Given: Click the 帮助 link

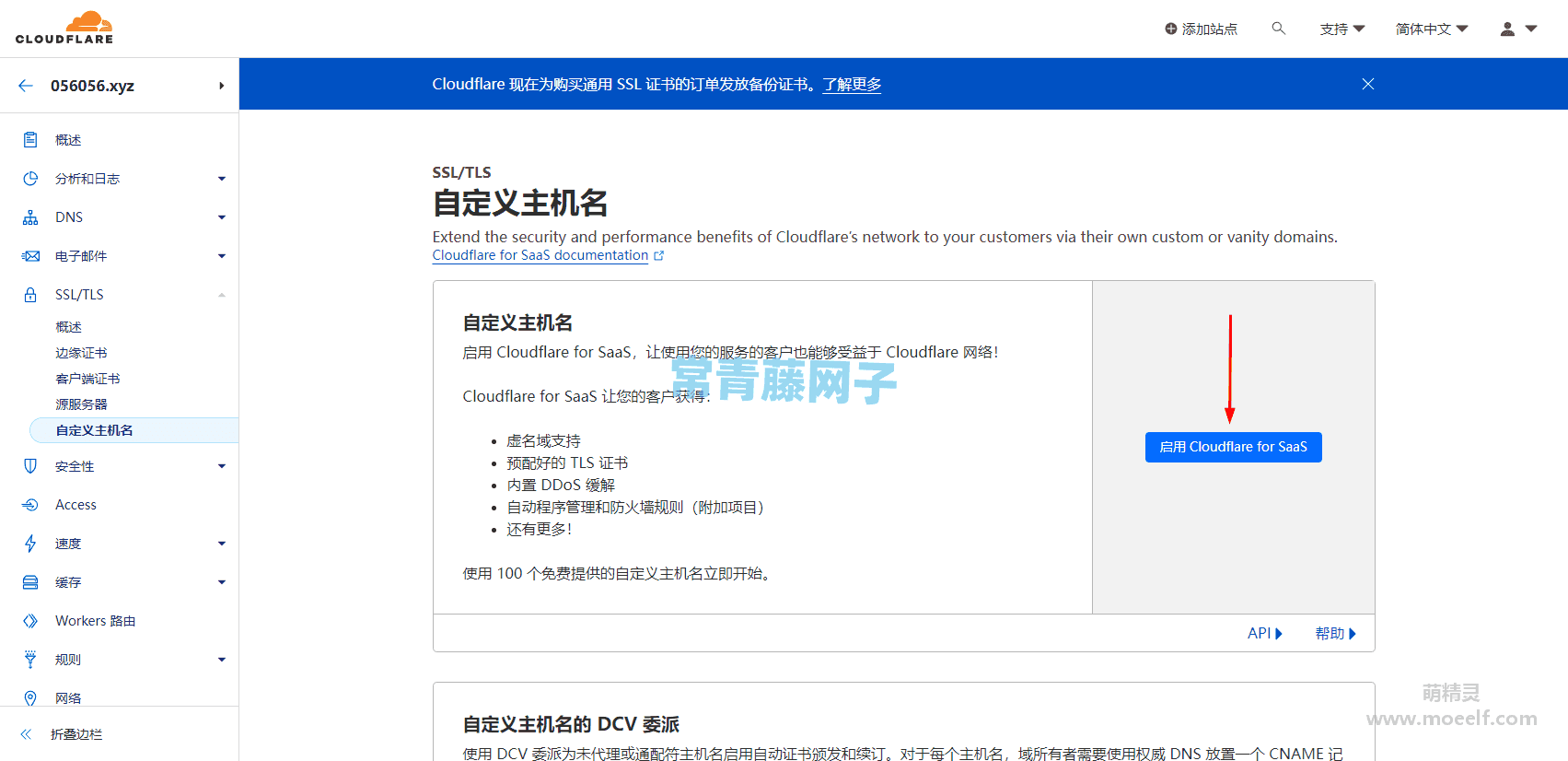Looking at the screenshot, I should 1336,633.
